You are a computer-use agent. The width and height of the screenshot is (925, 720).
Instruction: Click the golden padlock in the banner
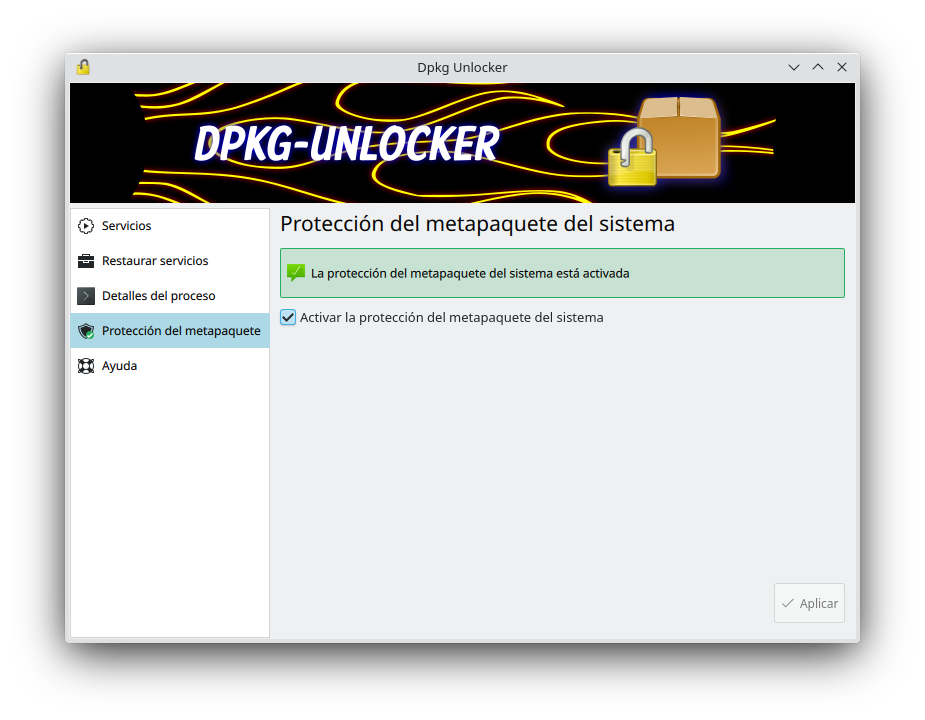[633, 157]
